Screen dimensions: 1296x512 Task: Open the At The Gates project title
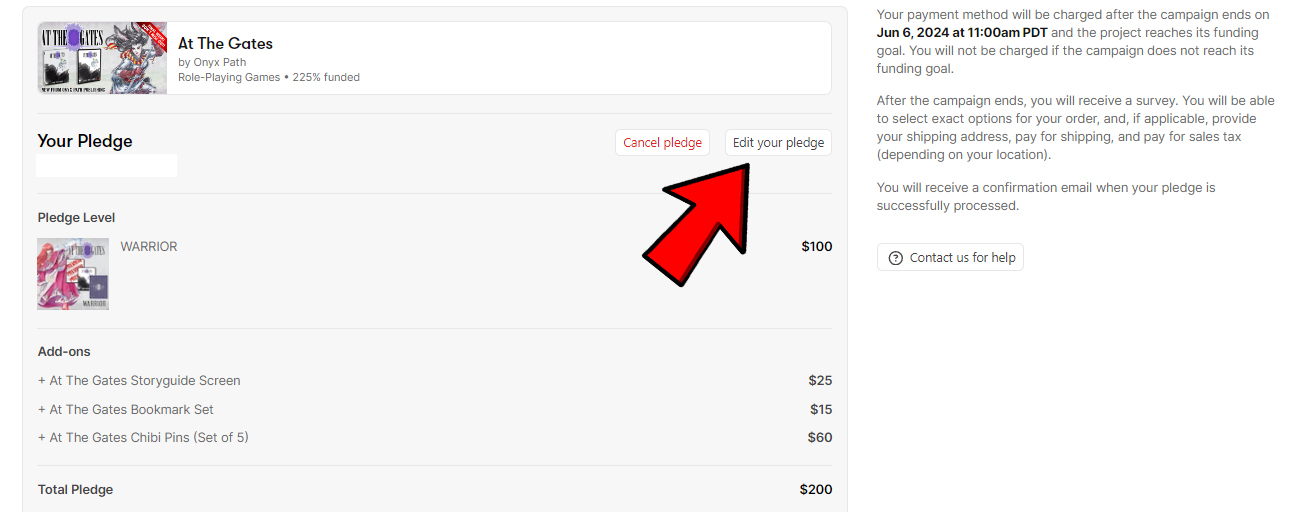tap(225, 43)
